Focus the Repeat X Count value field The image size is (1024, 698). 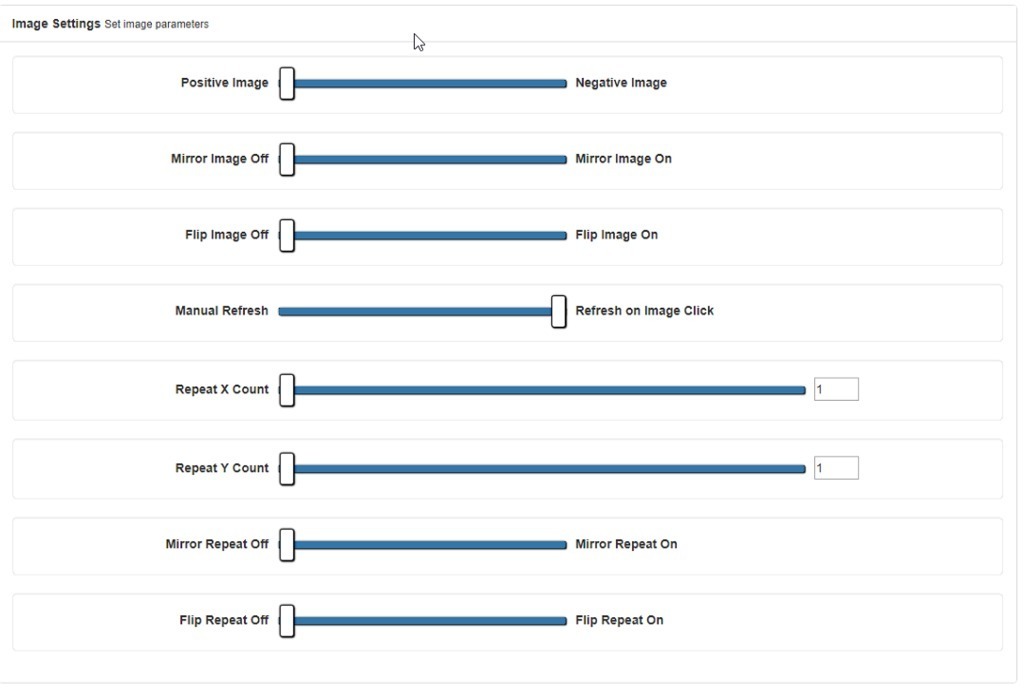point(836,389)
